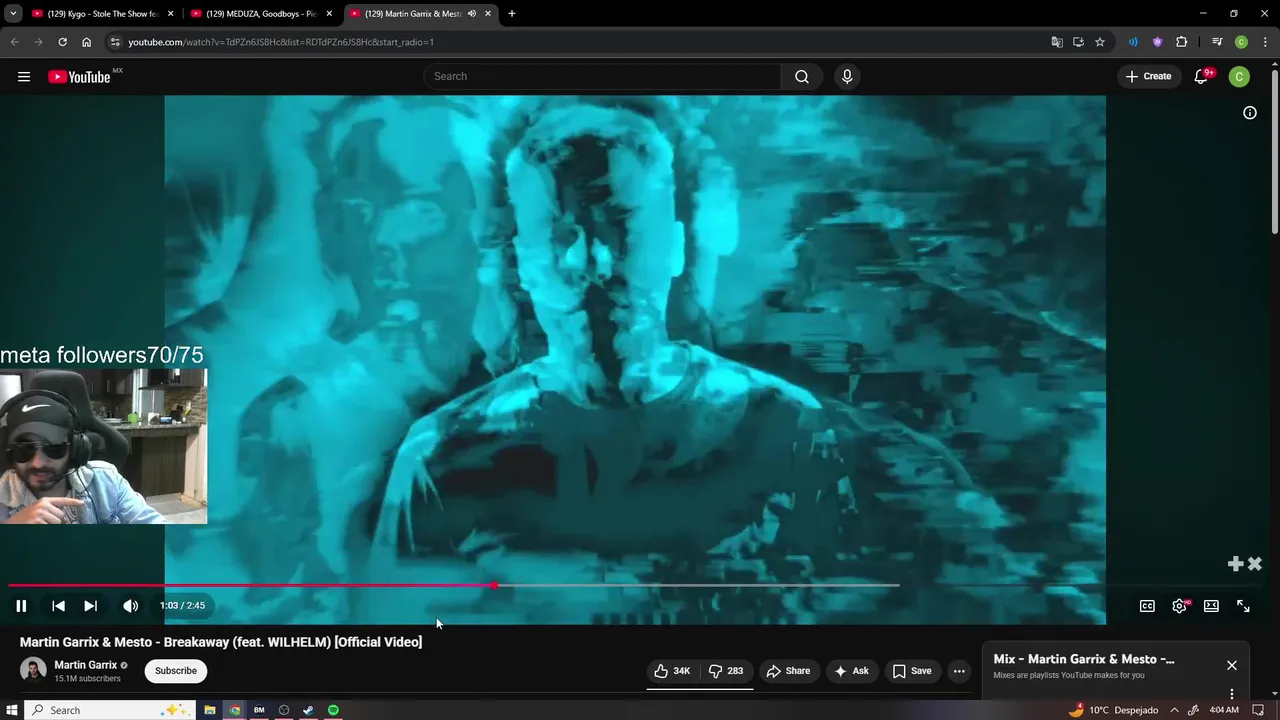Open the tab search dropdown arrow
This screenshot has width=1280, height=720.
click(13, 14)
